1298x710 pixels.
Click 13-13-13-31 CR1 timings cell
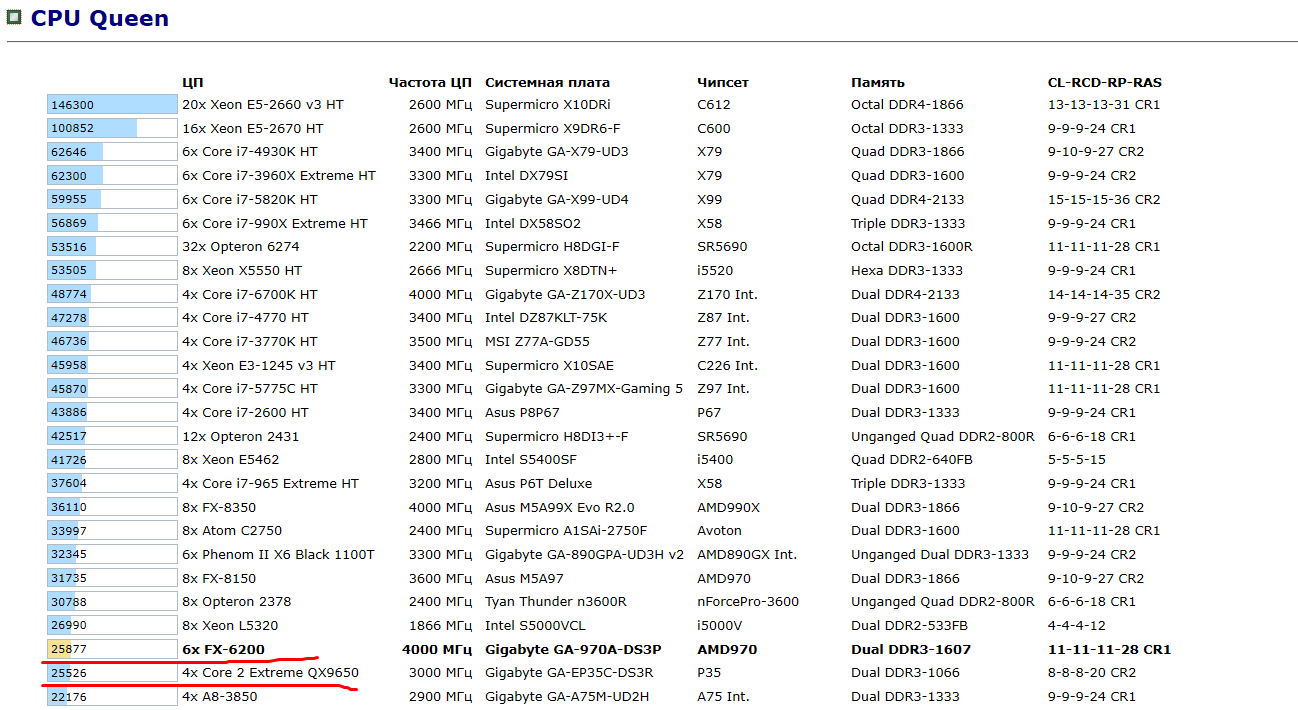tap(1104, 105)
